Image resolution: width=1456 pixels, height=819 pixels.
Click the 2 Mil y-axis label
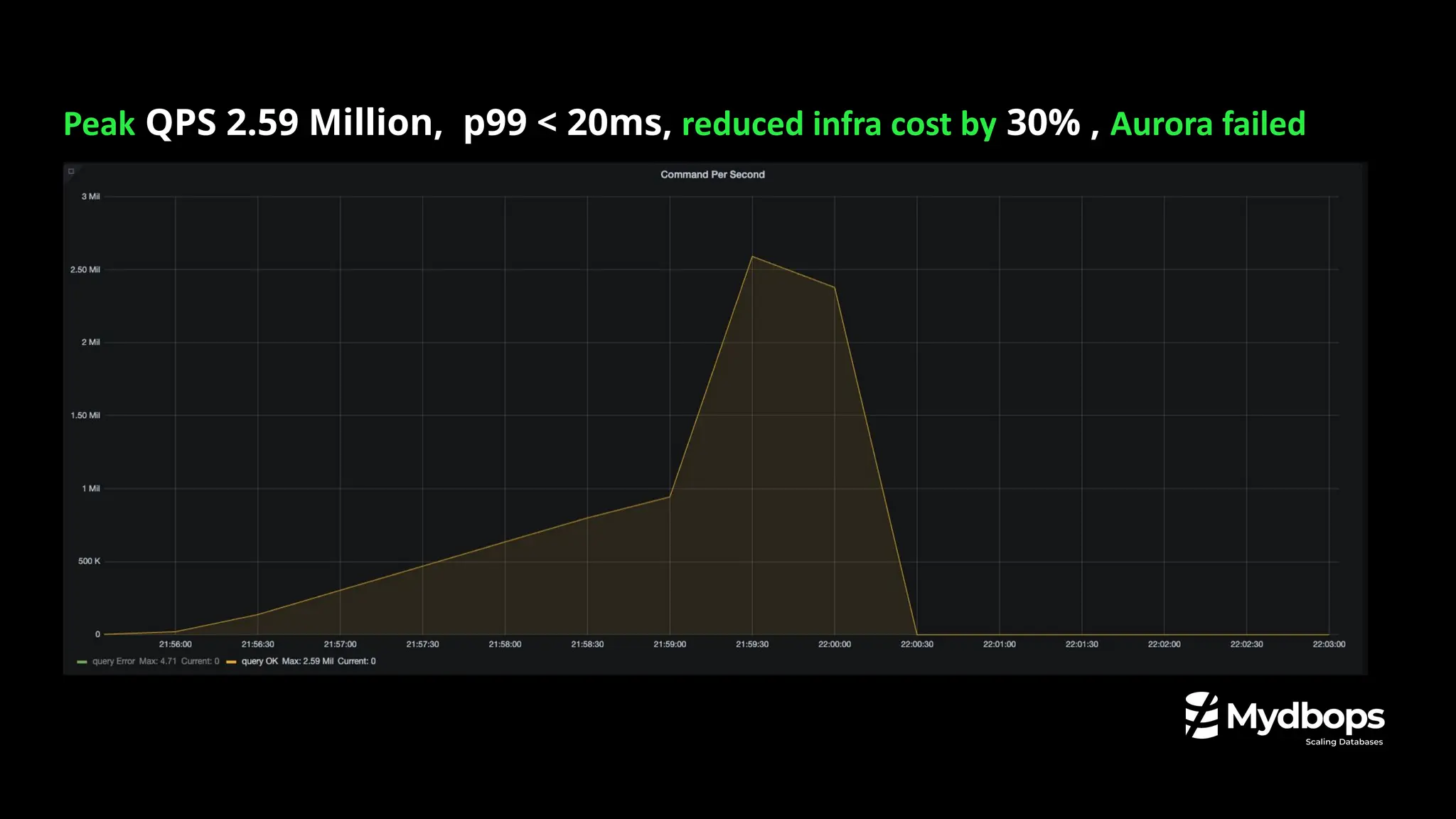[x=90, y=342]
